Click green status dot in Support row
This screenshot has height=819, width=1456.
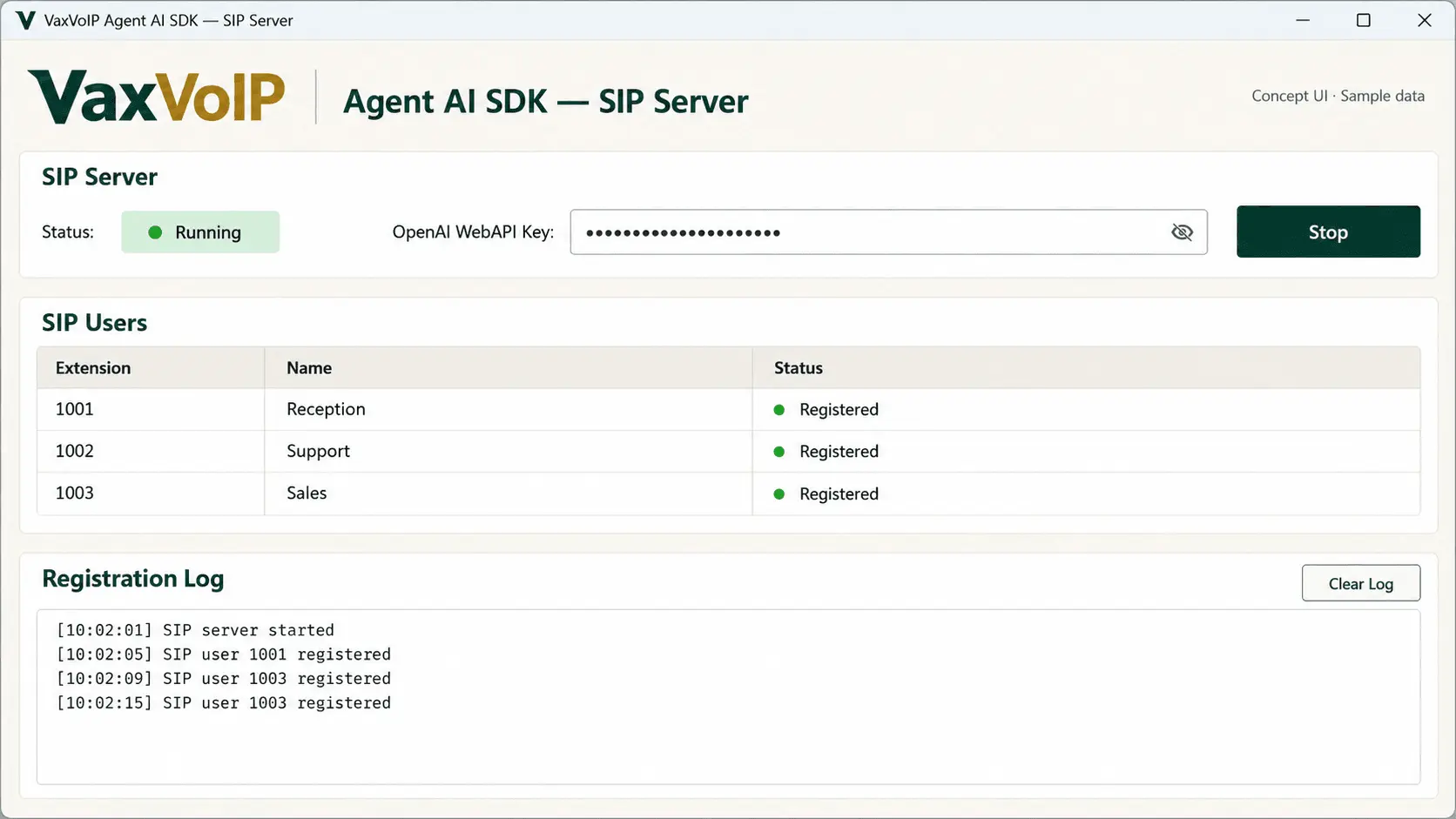click(x=779, y=452)
